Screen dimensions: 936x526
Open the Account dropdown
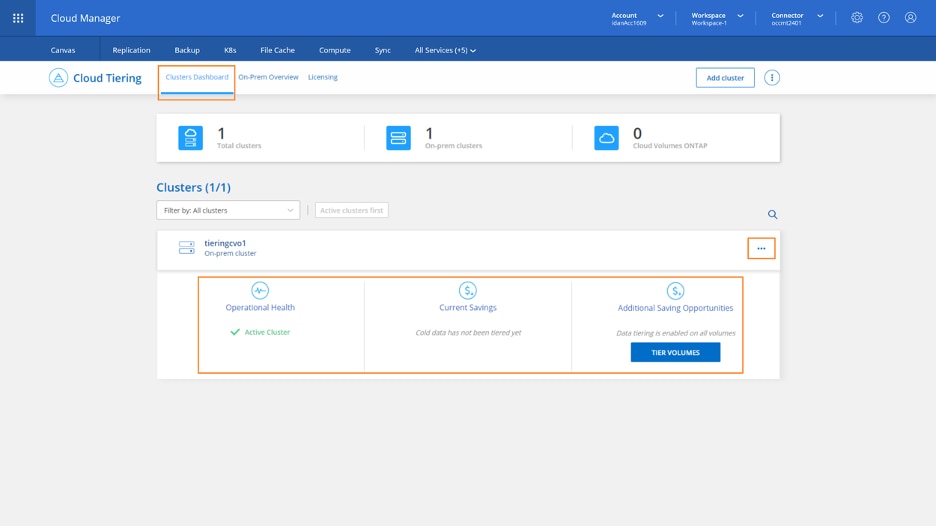point(637,18)
